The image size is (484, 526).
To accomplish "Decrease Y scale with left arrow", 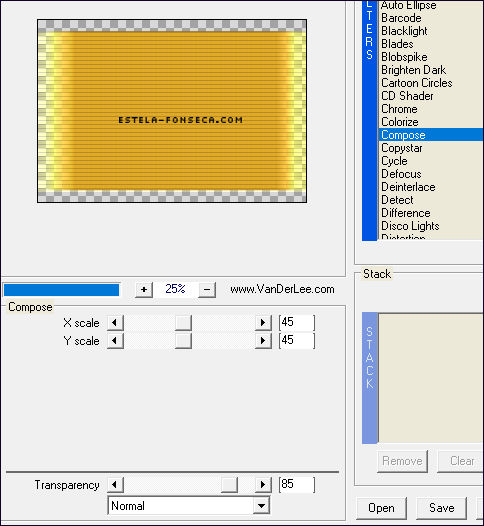I will click(x=115, y=341).
